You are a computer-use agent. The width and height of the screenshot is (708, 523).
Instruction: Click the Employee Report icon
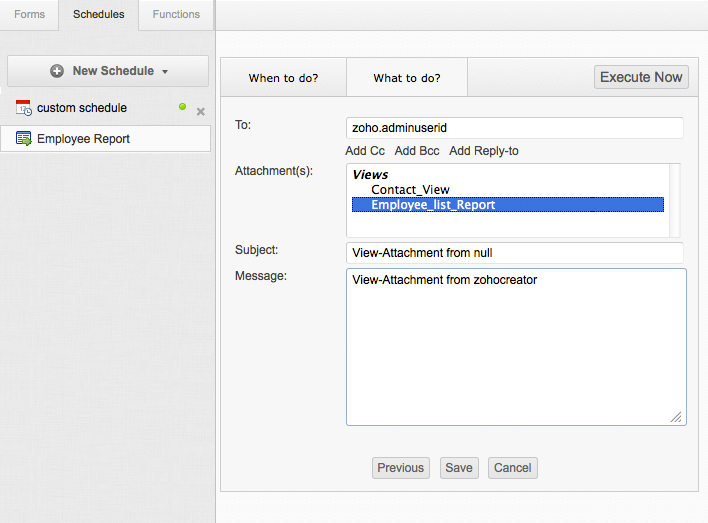[x=24, y=139]
